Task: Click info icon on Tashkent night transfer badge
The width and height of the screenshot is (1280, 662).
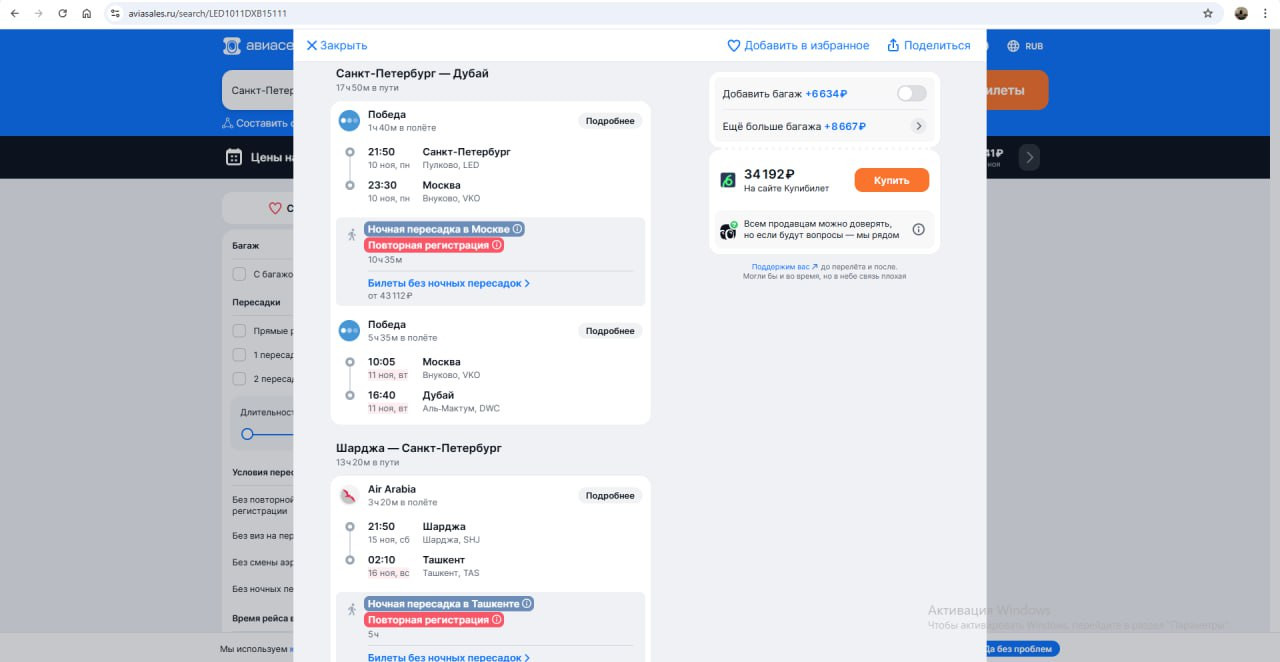Action: (x=527, y=604)
